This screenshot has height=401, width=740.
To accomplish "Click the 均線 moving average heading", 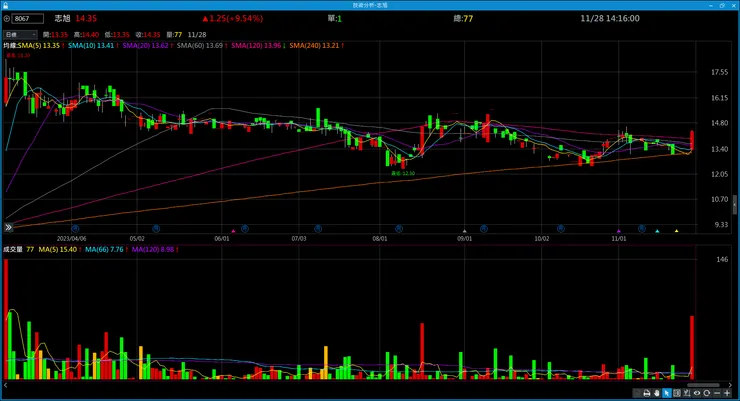I will pos(10,46).
